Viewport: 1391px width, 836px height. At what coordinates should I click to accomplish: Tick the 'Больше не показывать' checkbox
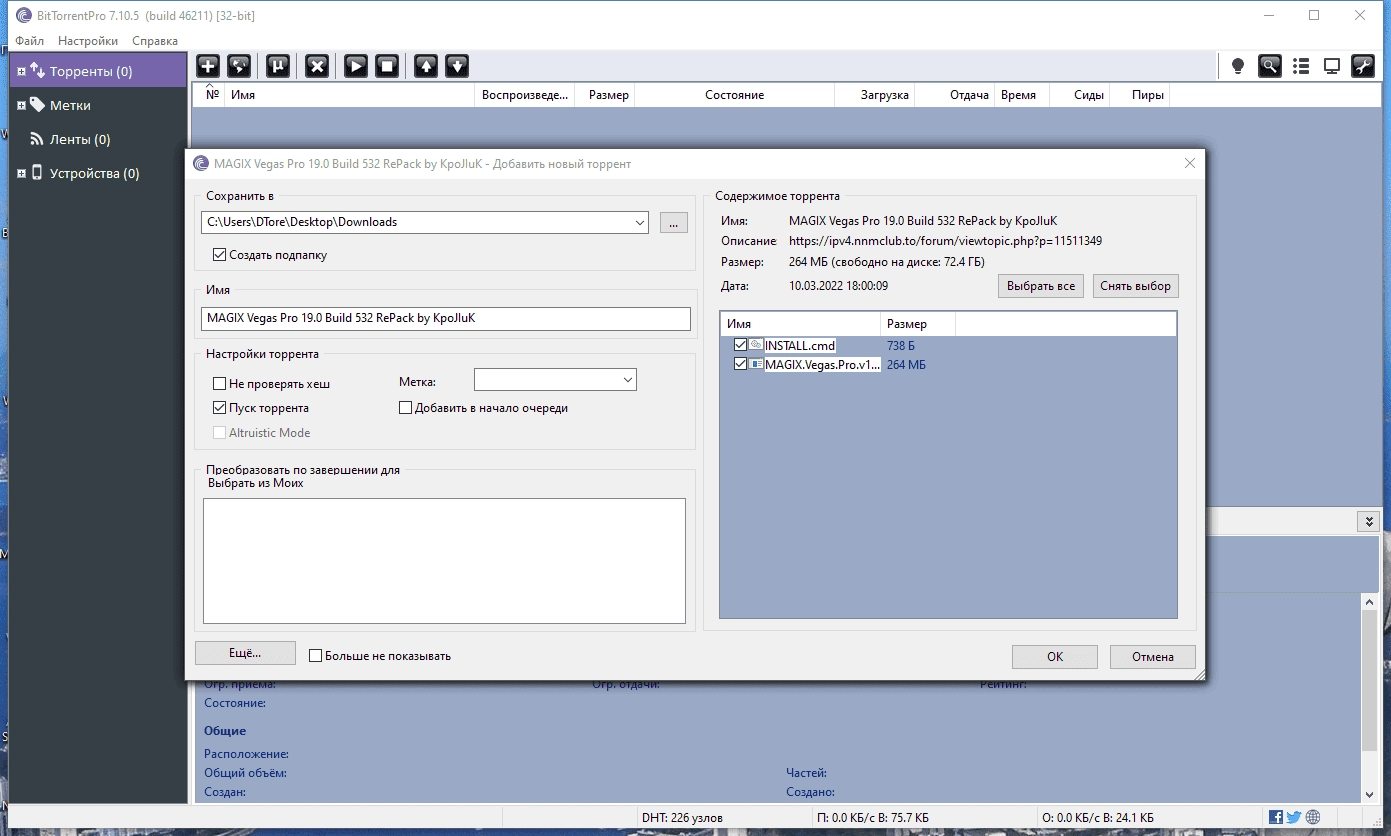[316, 656]
